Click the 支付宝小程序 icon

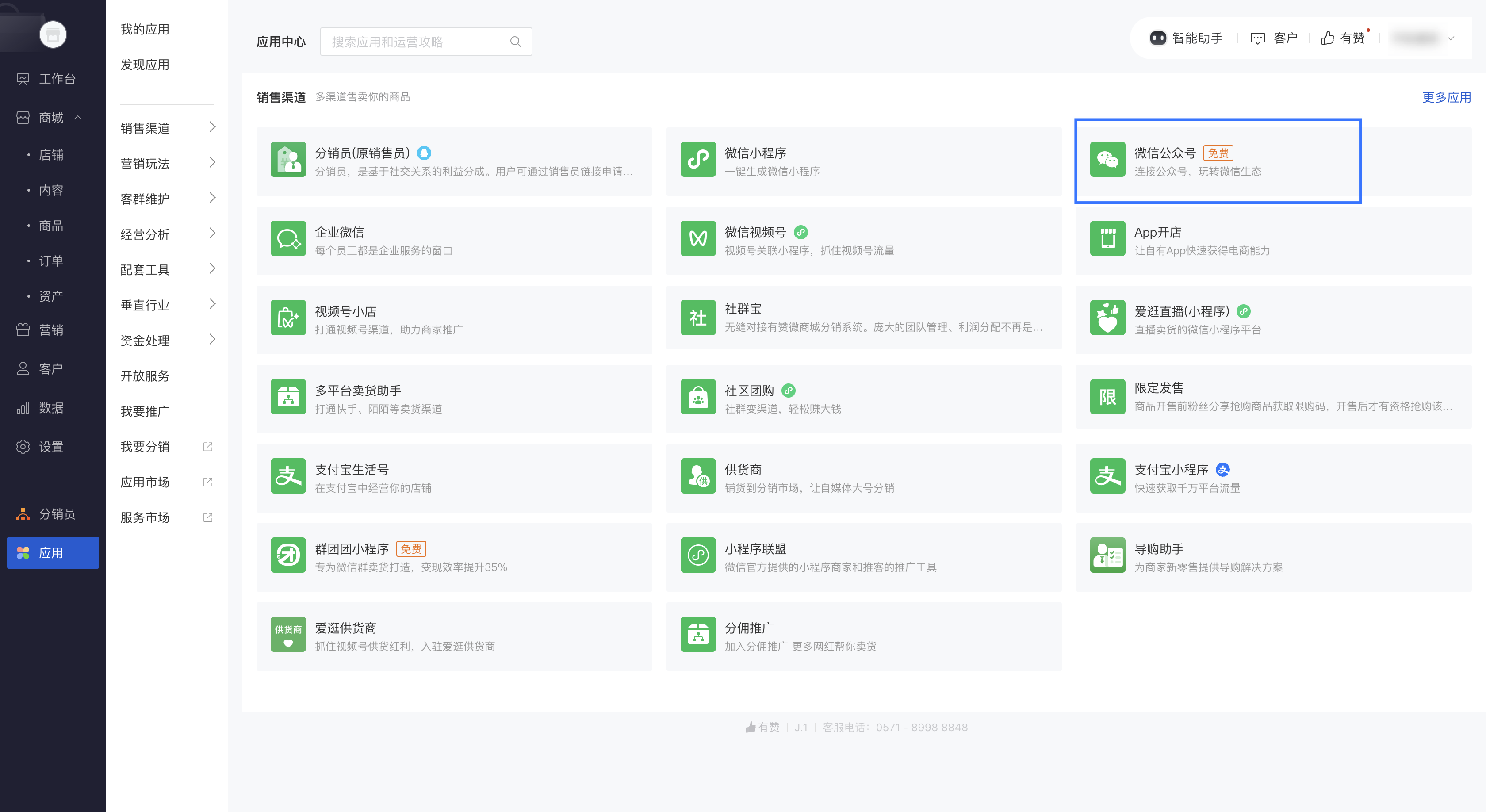(1107, 476)
